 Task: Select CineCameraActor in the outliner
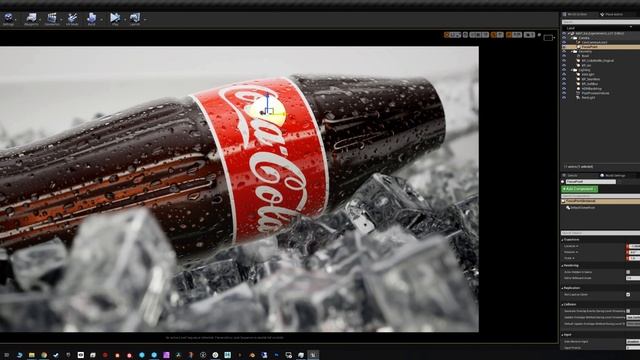(594, 42)
